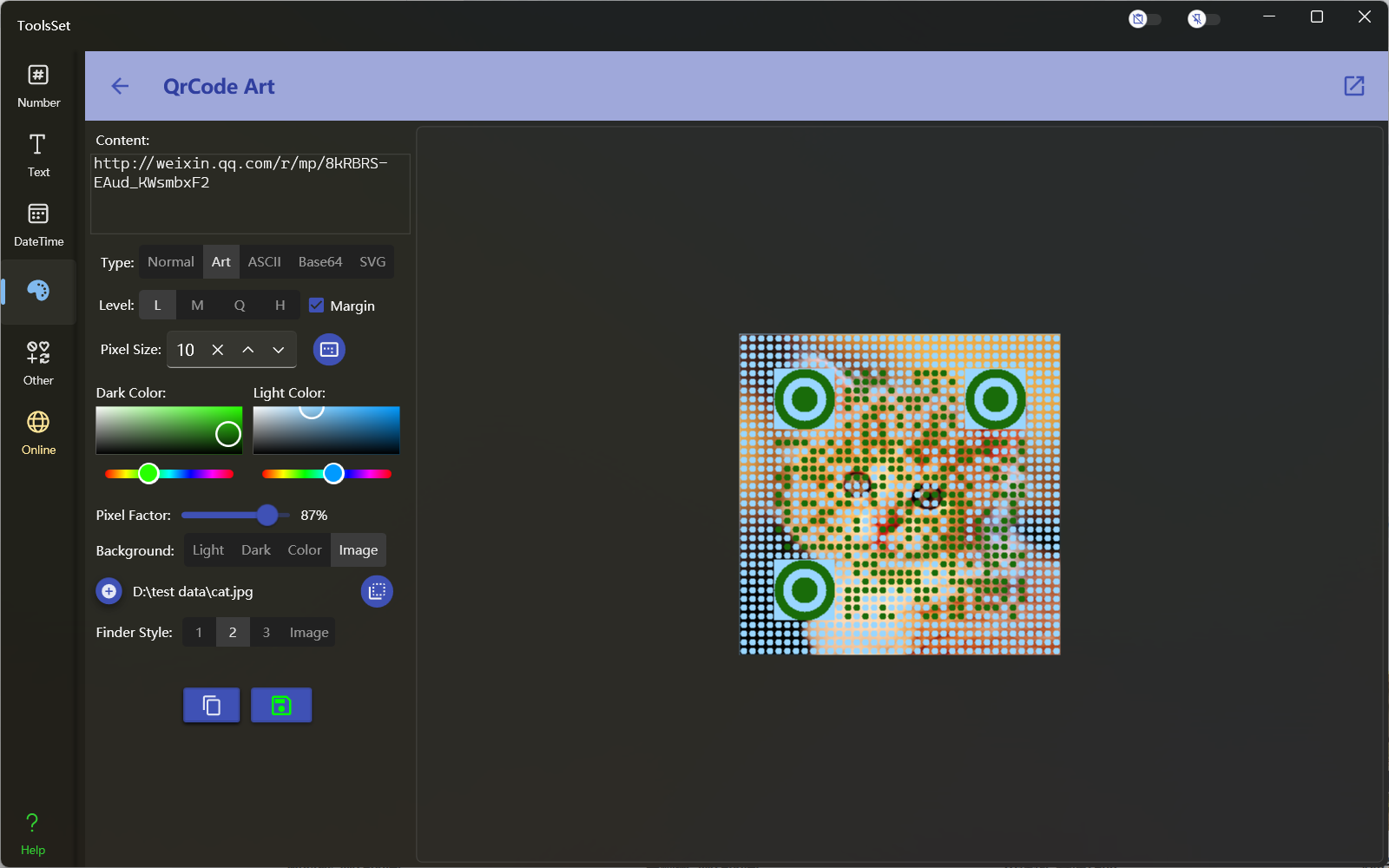Select error correction Level H
This screenshot has height=868, width=1389.
pyautogui.click(x=280, y=306)
